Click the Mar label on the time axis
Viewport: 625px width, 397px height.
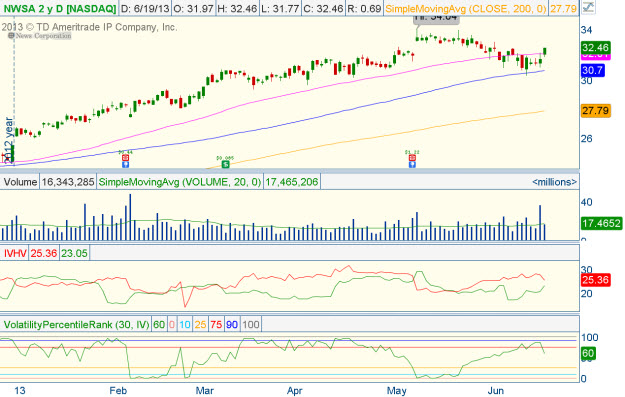point(205,391)
